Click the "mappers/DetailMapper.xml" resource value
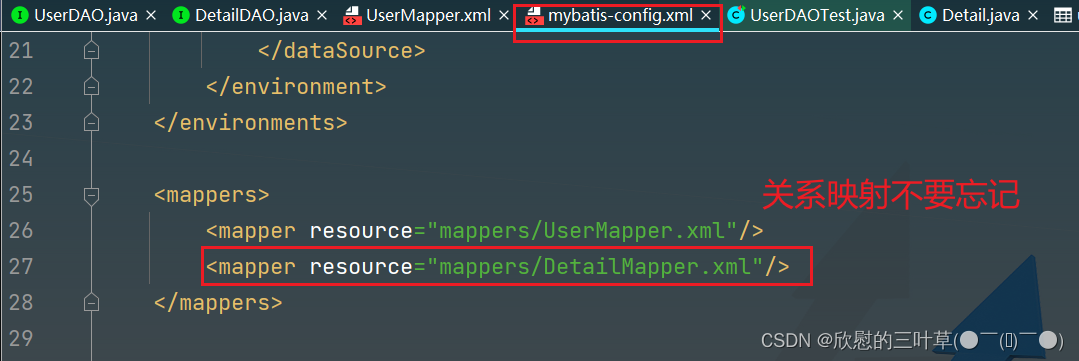 (x=596, y=266)
